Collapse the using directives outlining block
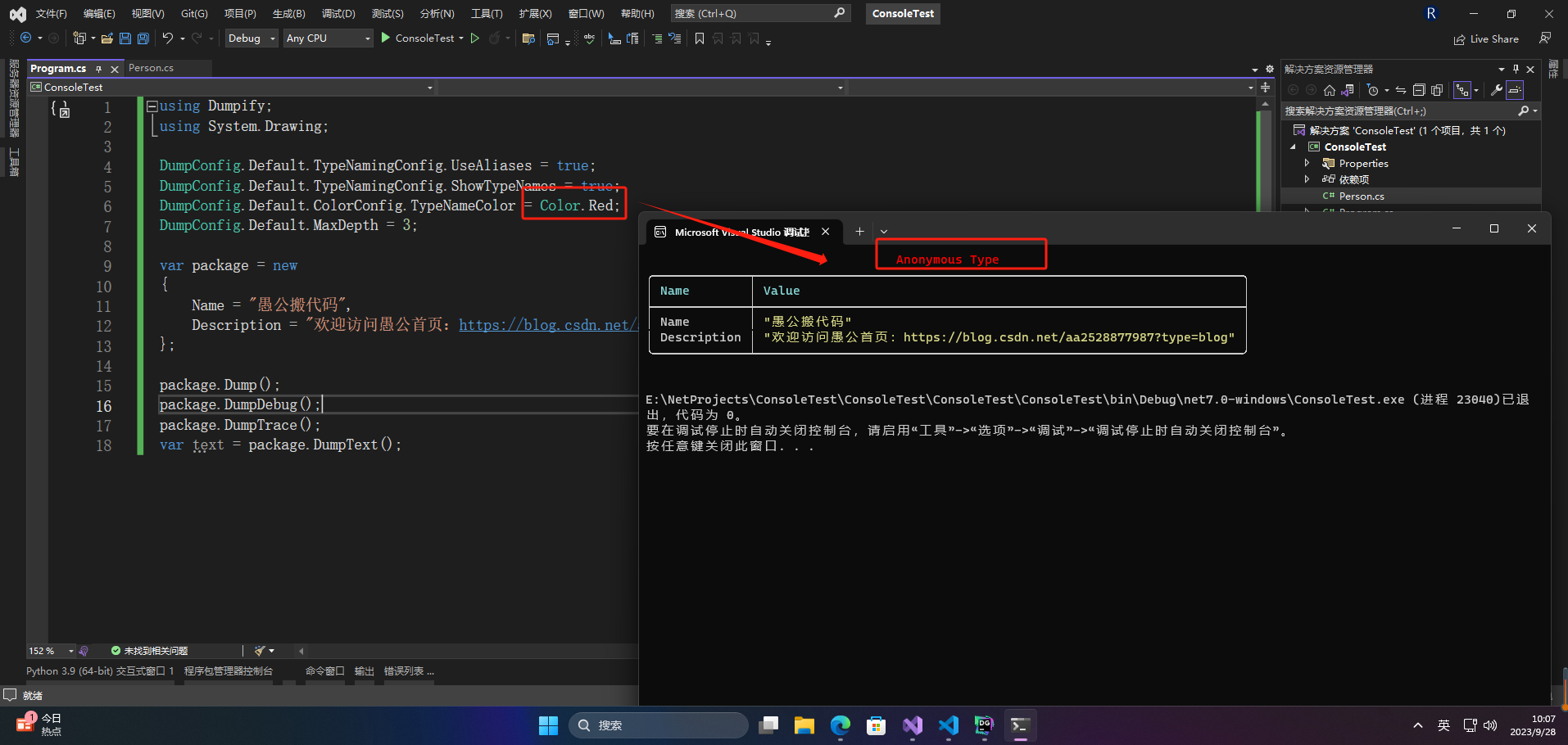The image size is (1568, 745). pyautogui.click(x=152, y=106)
